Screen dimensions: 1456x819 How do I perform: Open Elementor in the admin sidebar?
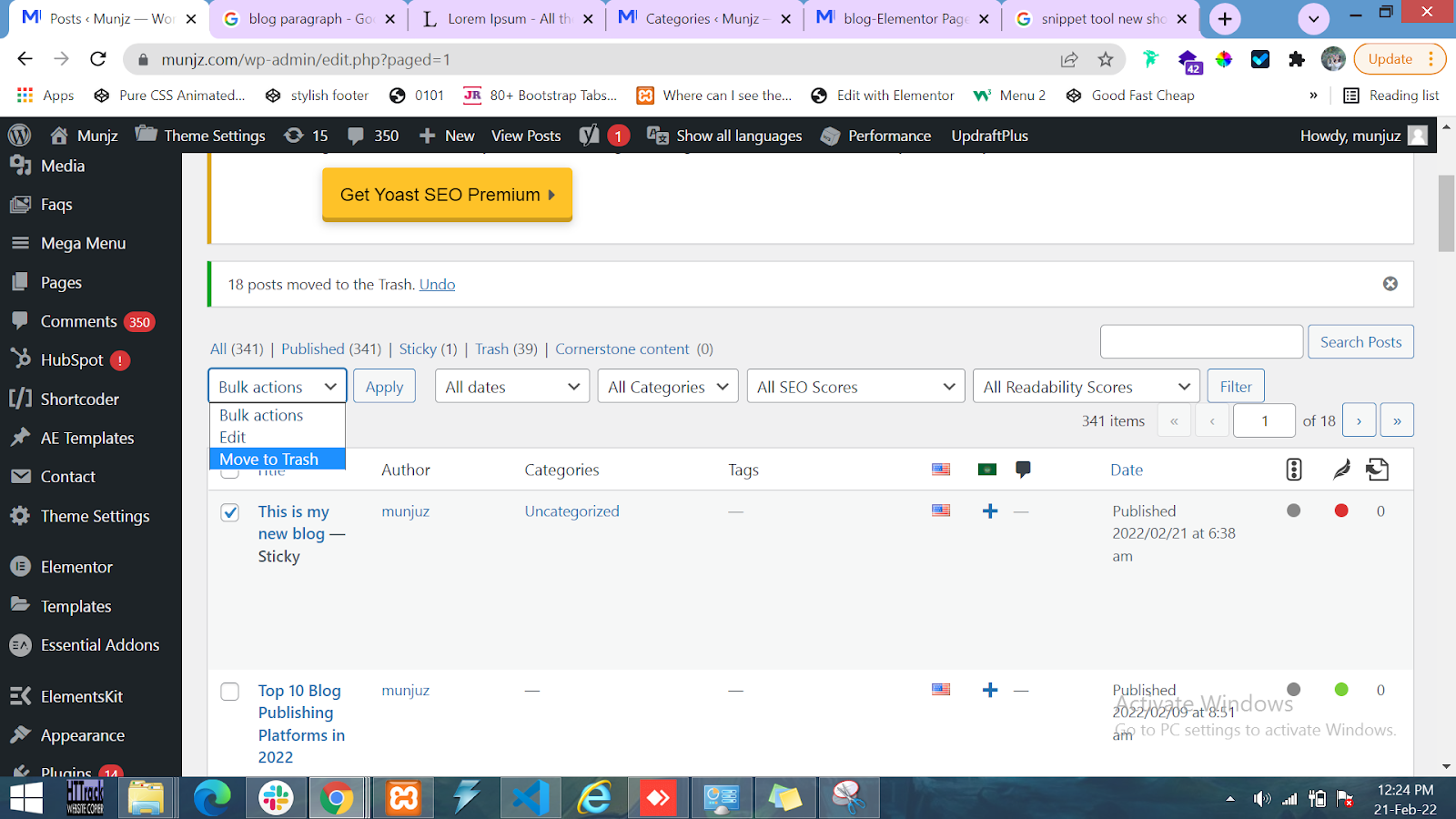tap(76, 567)
